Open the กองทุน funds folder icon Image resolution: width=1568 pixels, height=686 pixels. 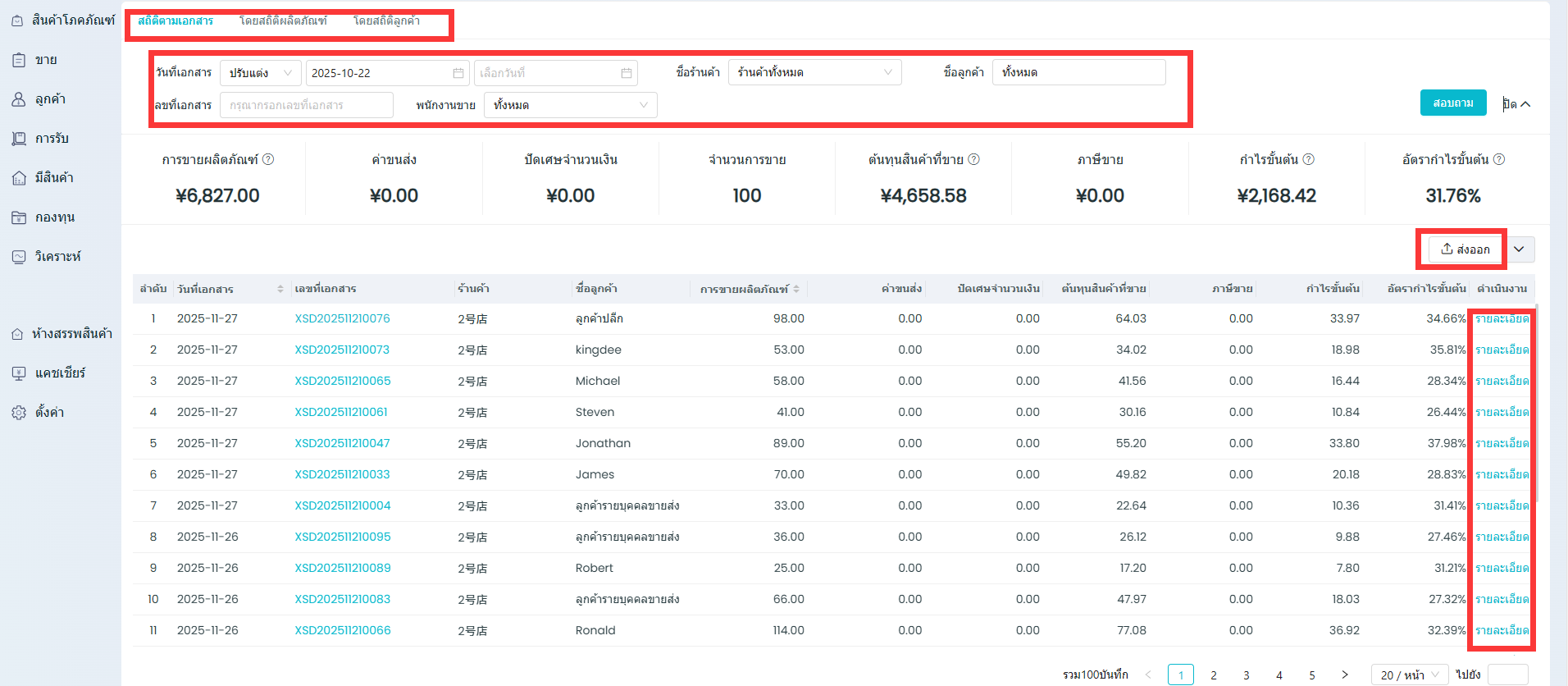tap(19, 217)
